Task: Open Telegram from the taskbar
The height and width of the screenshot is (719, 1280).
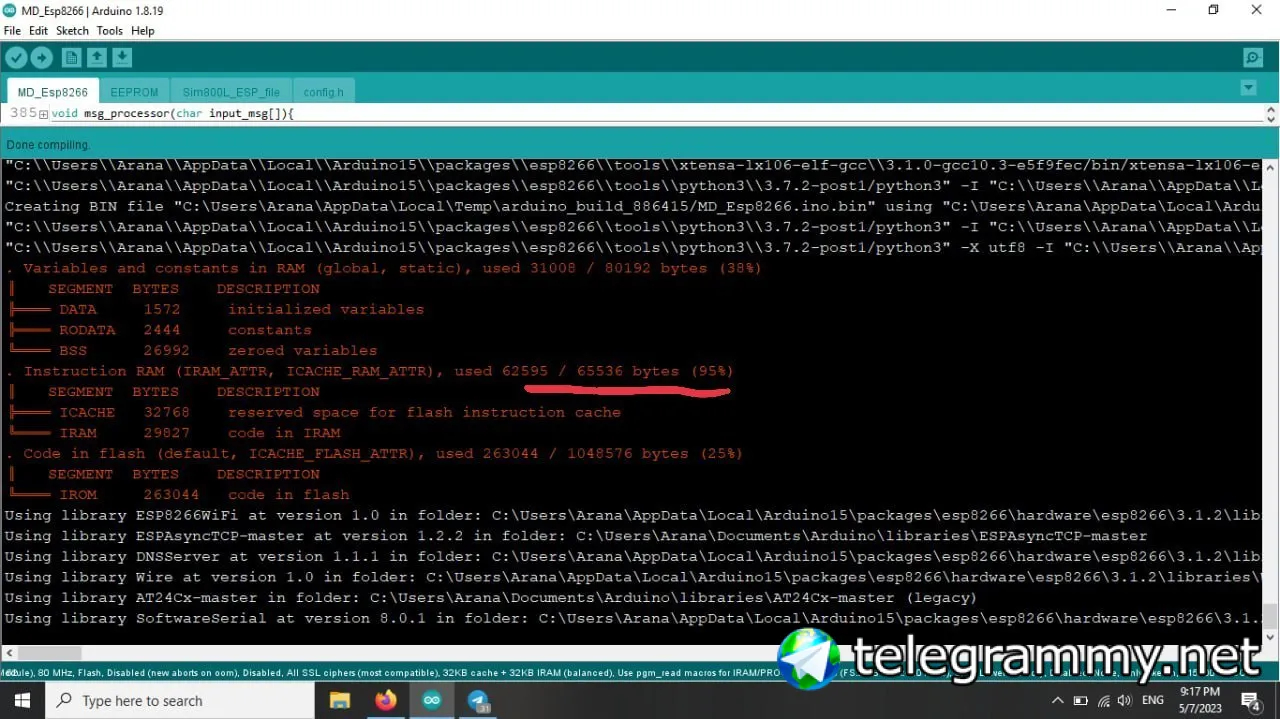Action: pyautogui.click(x=478, y=701)
